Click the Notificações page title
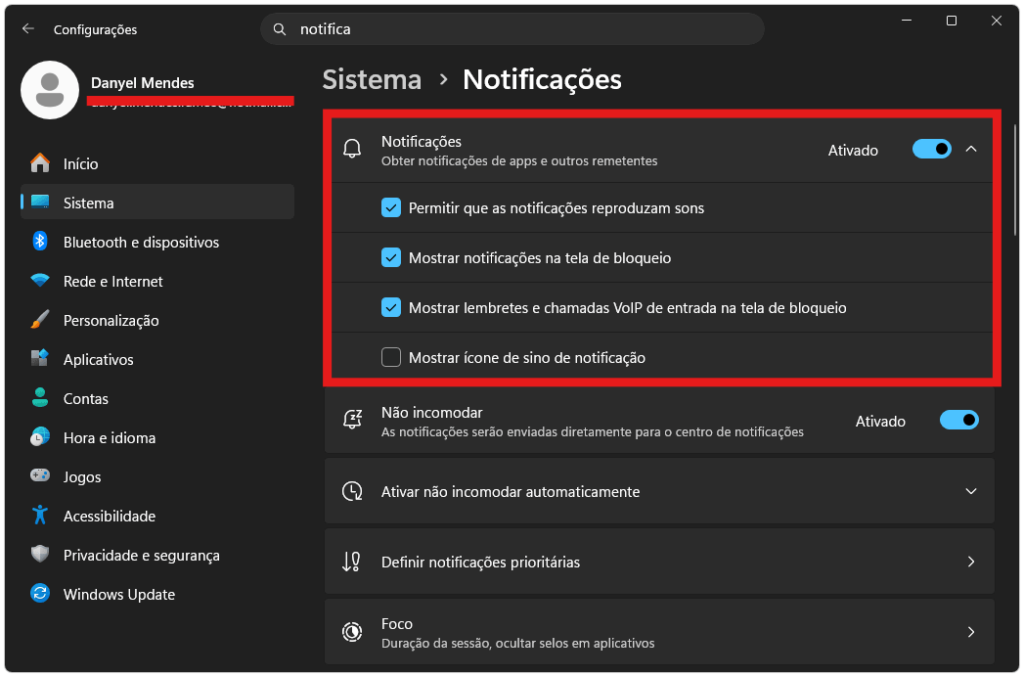The image size is (1024, 676). click(542, 80)
